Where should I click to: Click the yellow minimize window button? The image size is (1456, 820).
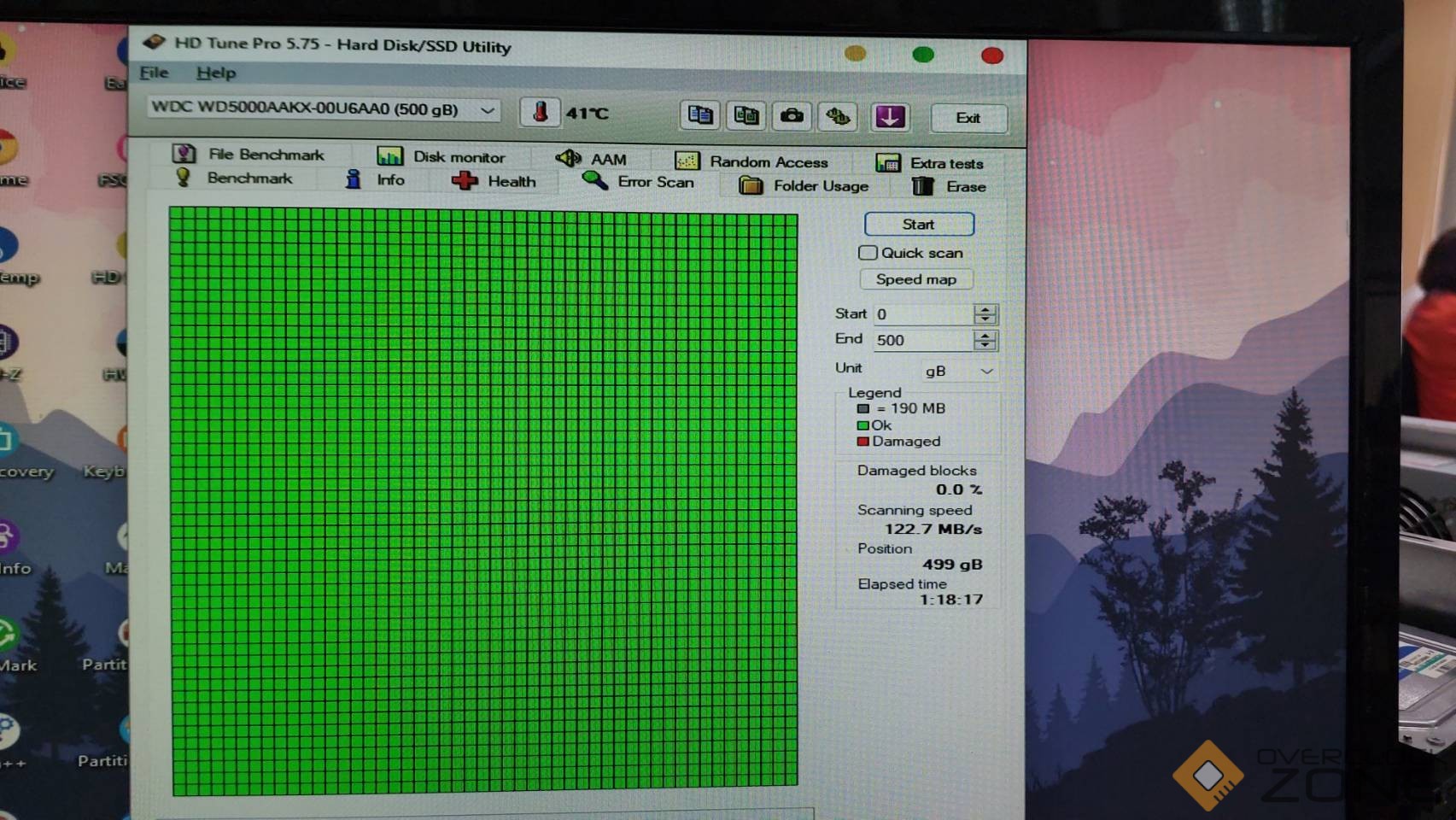(x=855, y=54)
